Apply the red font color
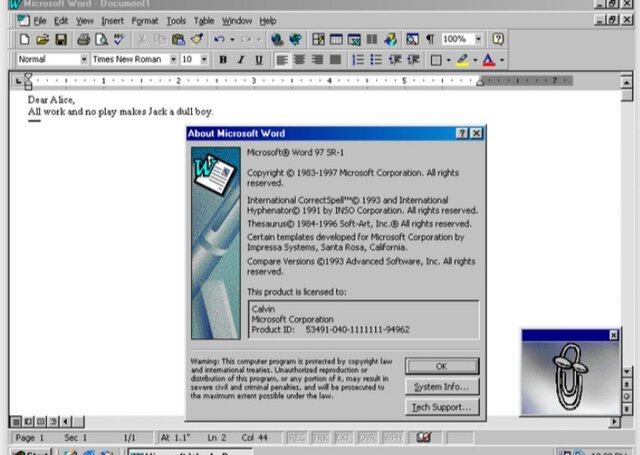 coord(489,60)
